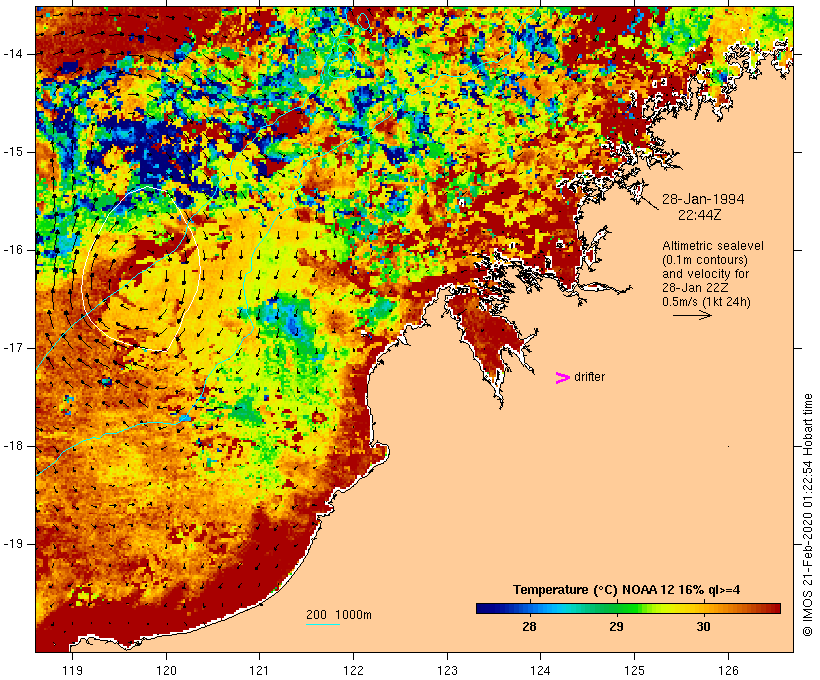Click the longitude label '122'

tap(354, 670)
